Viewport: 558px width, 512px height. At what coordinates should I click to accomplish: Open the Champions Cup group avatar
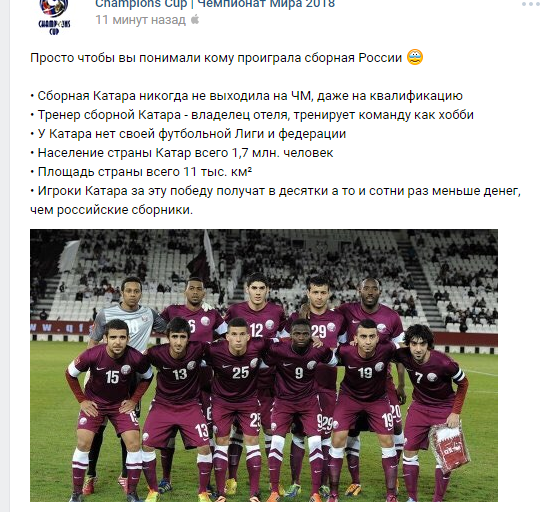pos(54,17)
